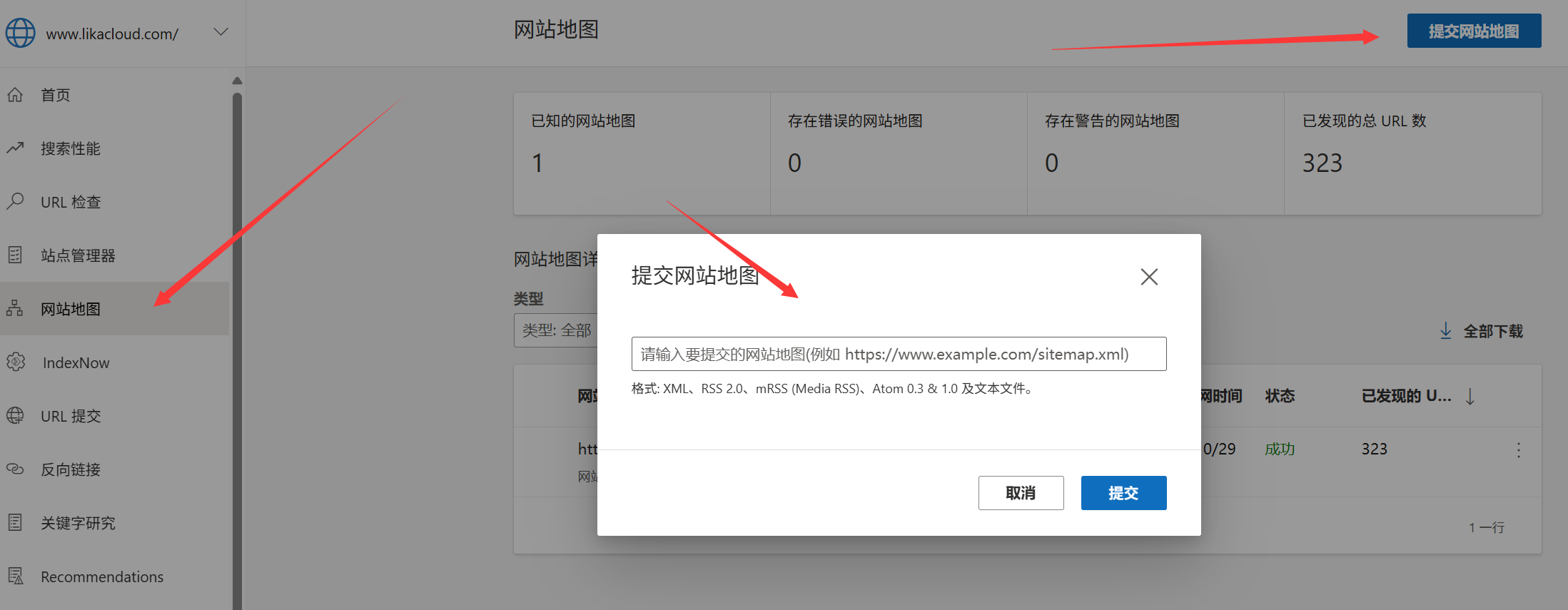Click the keyword research icon

pyautogui.click(x=15, y=522)
